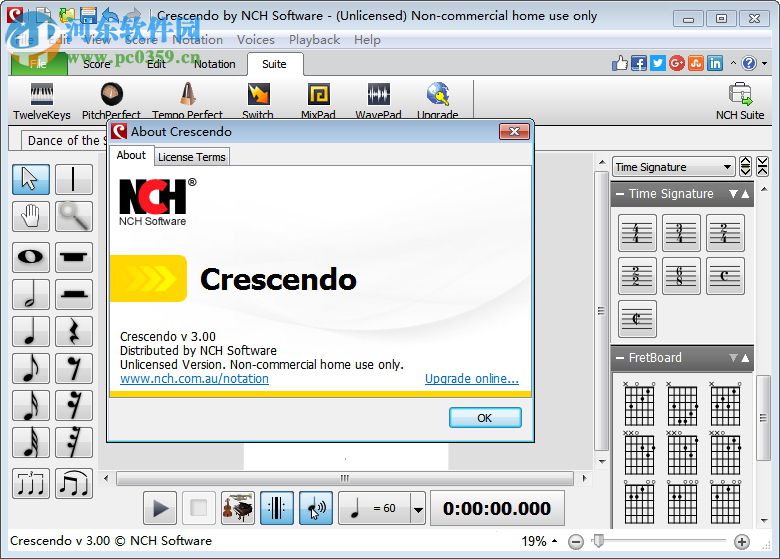Screen dimensions: 780x559
Task: Choose the sixteenth rest tool
Action: (74, 405)
